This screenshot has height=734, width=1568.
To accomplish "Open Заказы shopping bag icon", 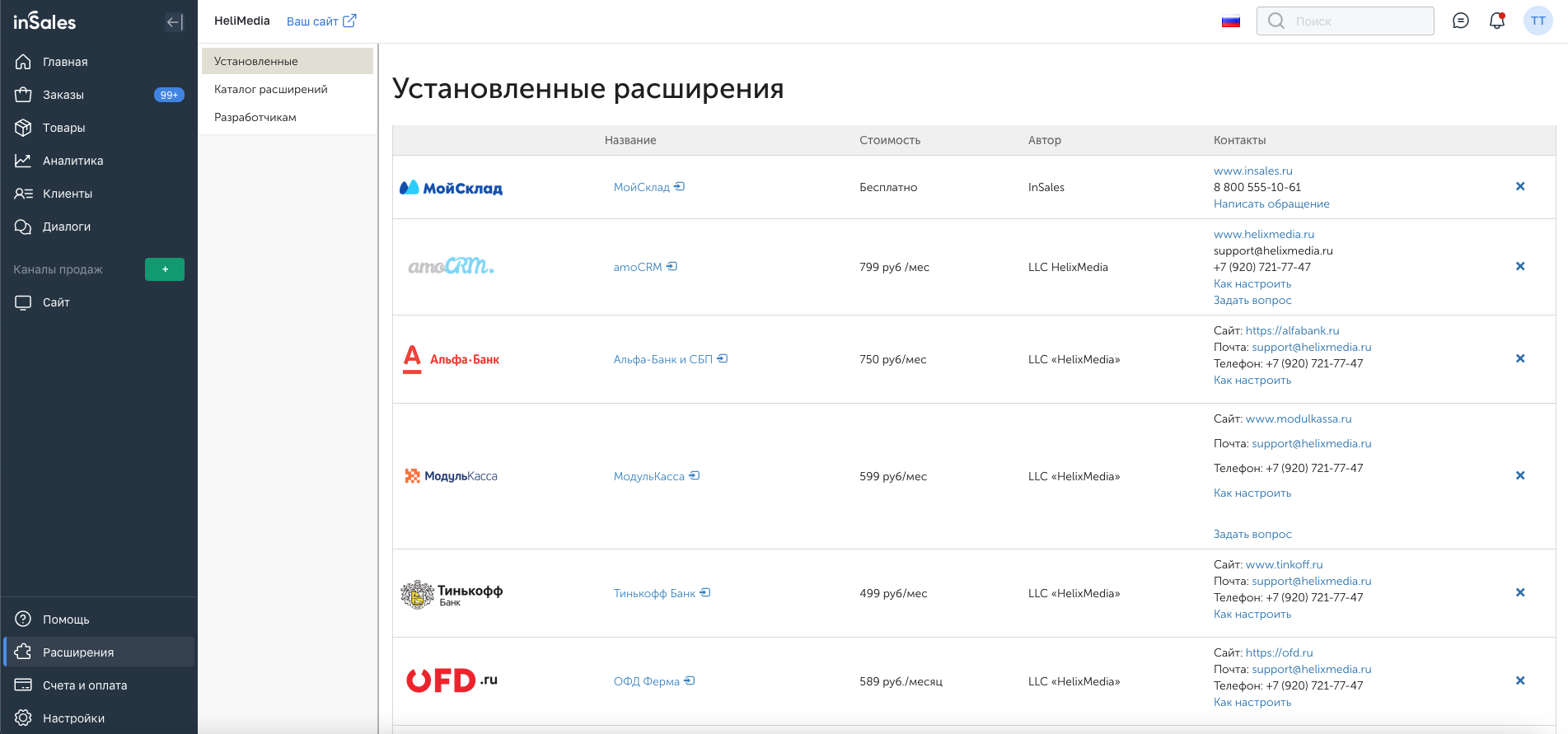I will click(x=23, y=95).
